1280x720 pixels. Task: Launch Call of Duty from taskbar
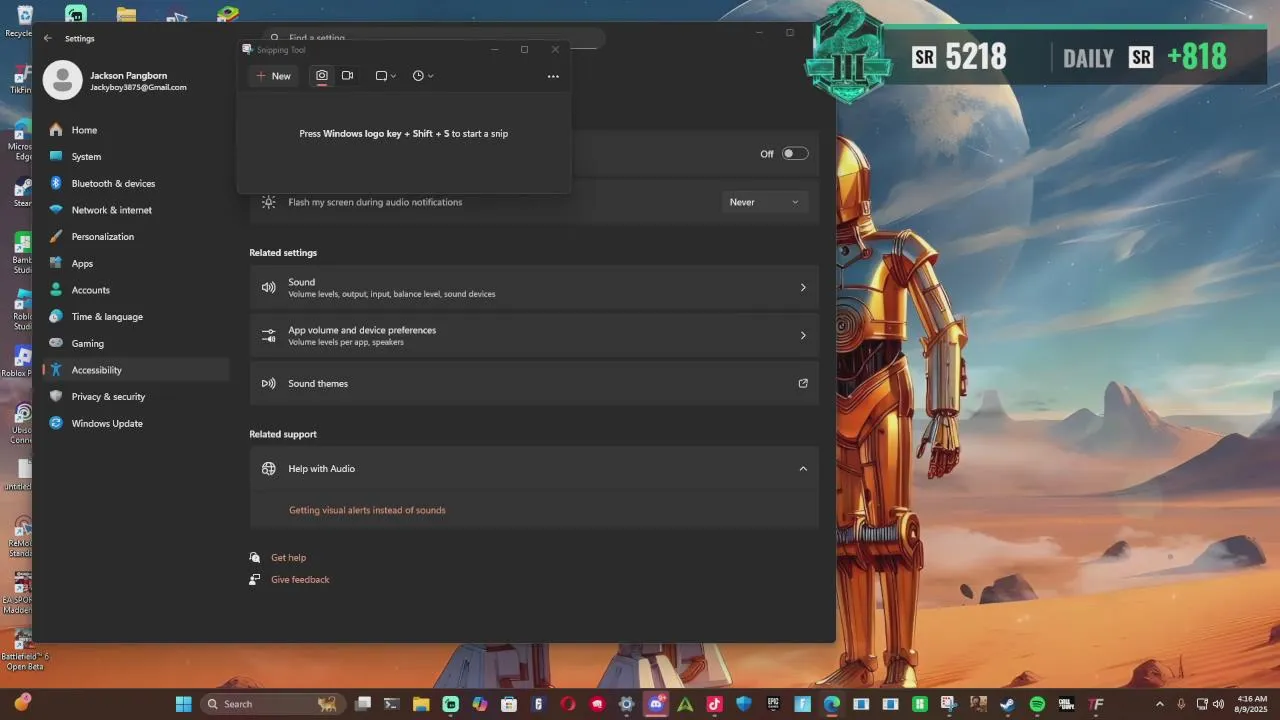(1066, 704)
